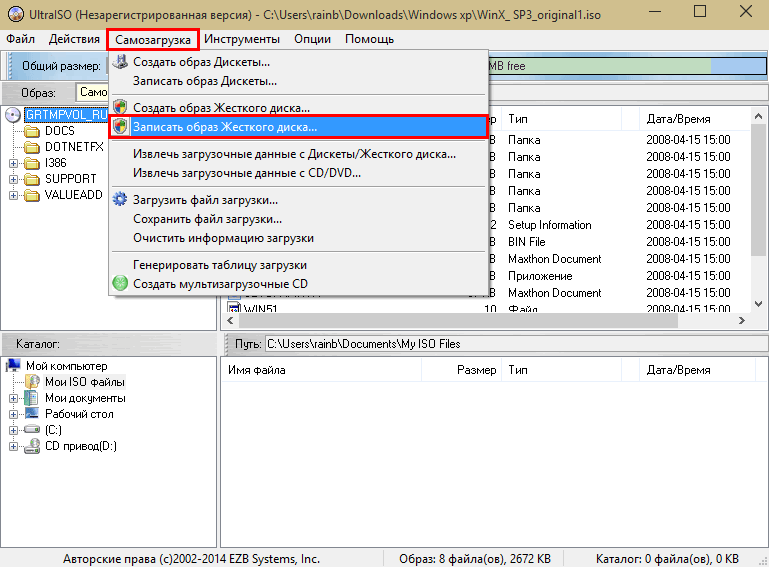769x567 pixels.
Task: Expand the VALUEADD folder node
Action: (x=13, y=195)
